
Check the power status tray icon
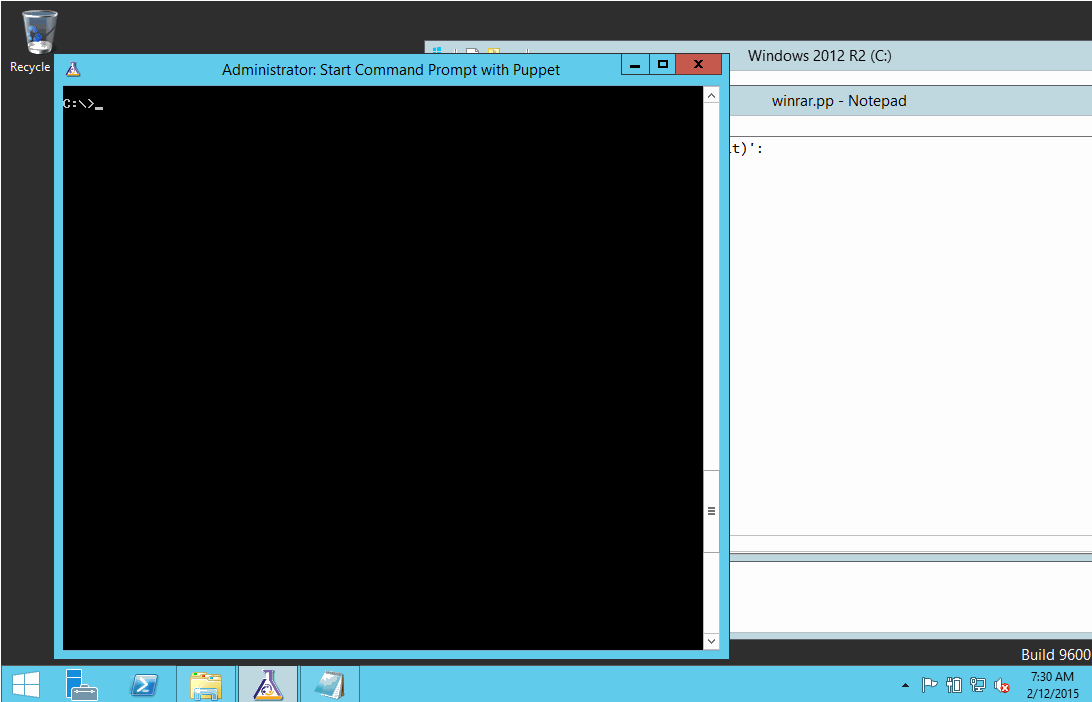point(954,685)
